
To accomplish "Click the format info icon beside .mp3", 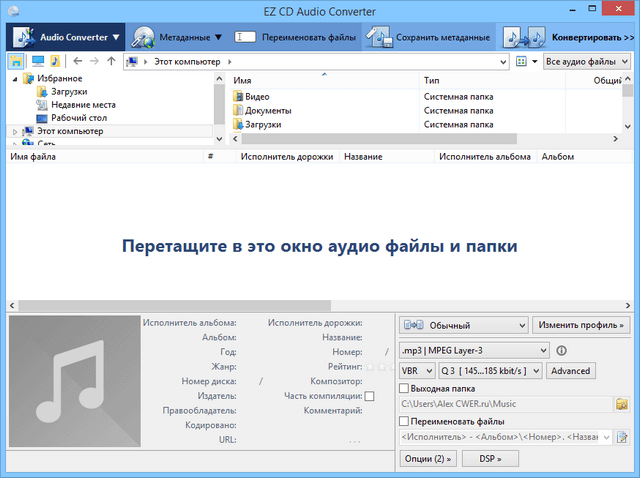I will click(x=561, y=351).
